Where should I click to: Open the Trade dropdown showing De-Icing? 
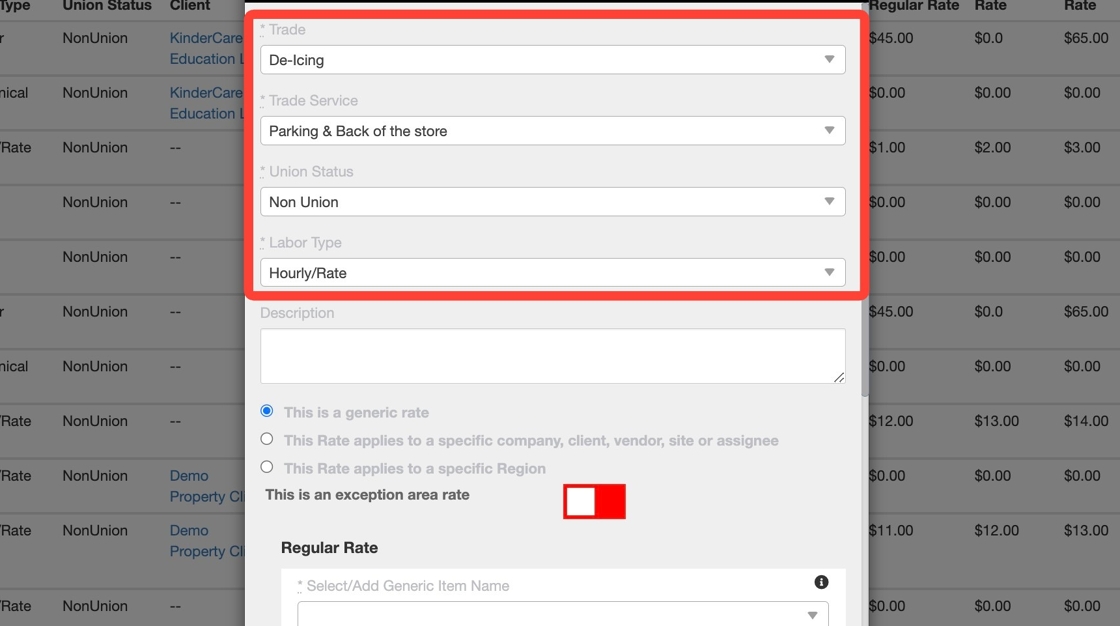pyautogui.click(x=552, y=60)
